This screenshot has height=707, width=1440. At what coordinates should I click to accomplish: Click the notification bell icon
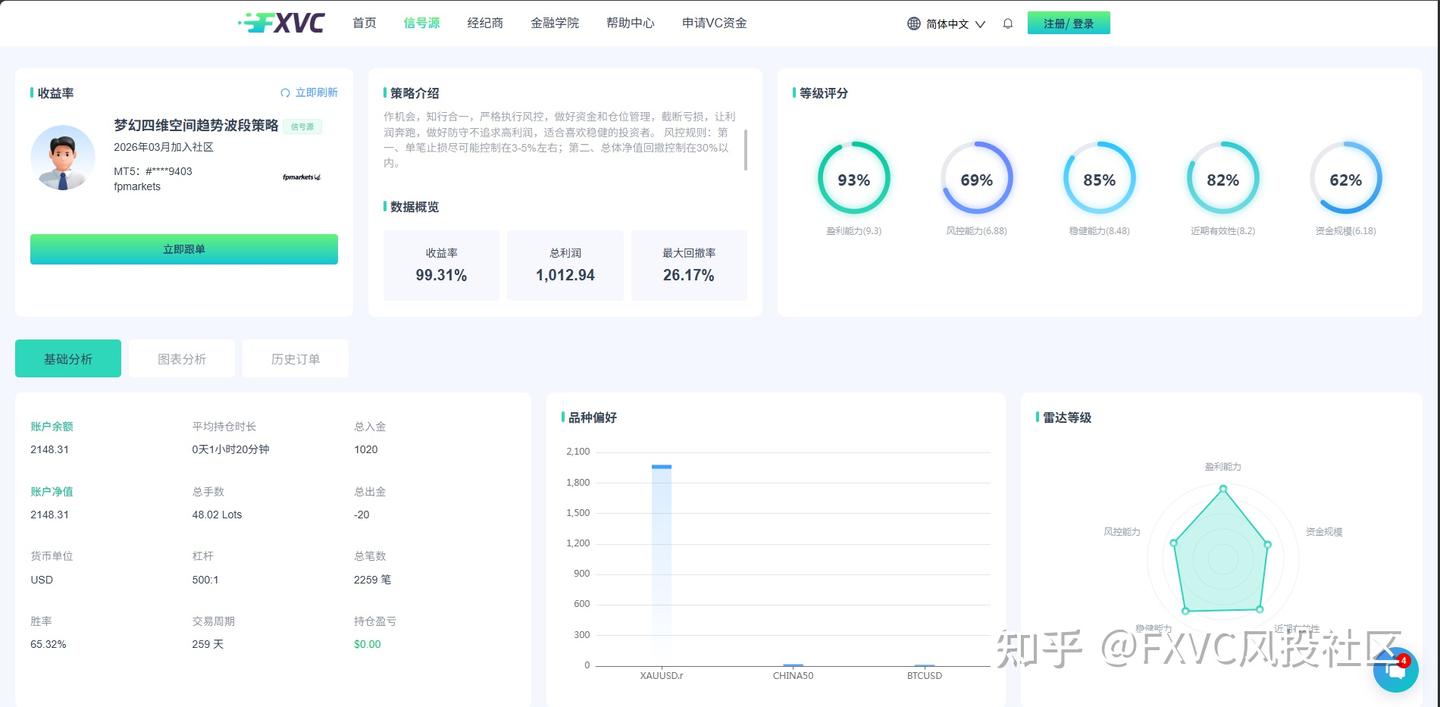(1007, 22)
